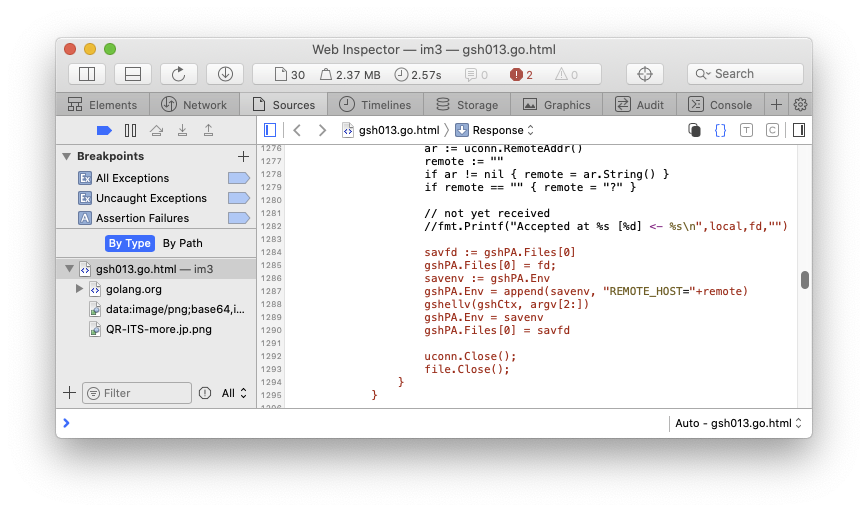This screenshot has height=512, width=868.
Task: Start element selection with crosshair icon
Action: (x=644, y=74)
